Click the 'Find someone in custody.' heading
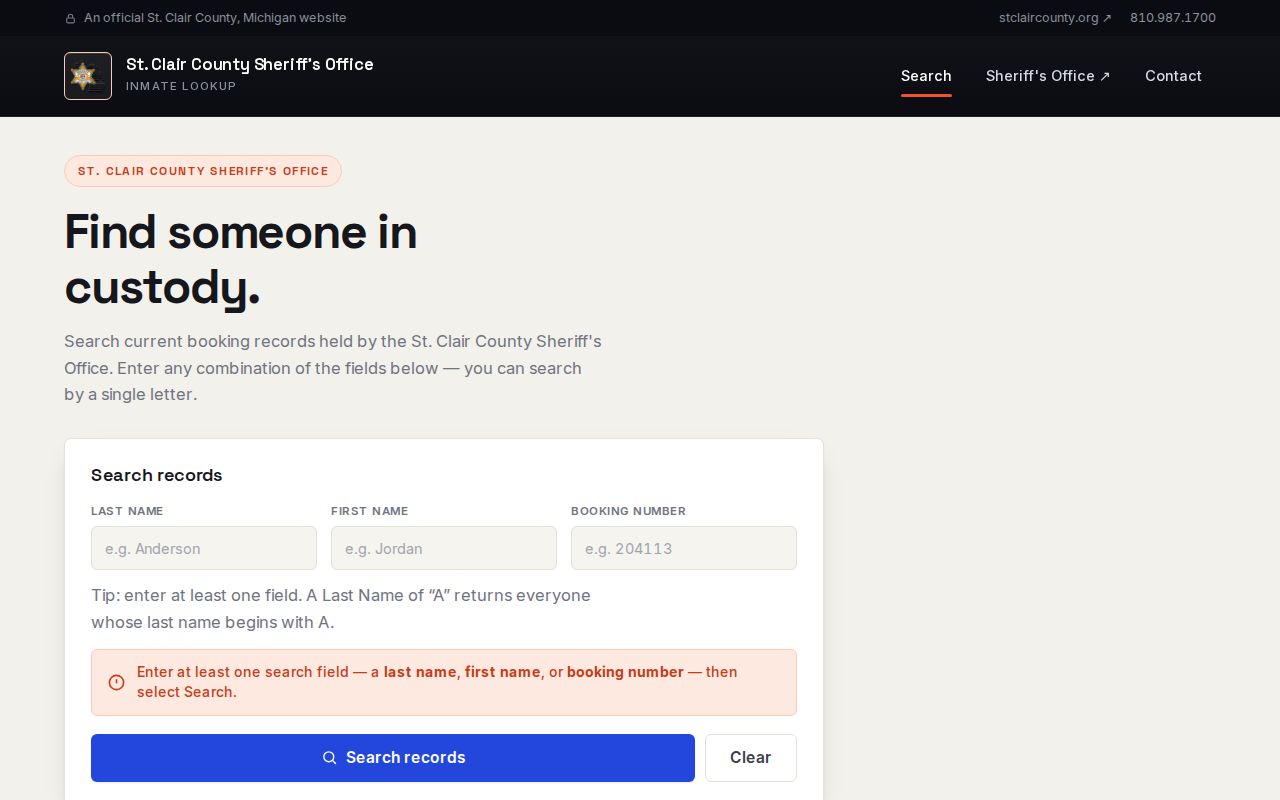Screen dimensions: 1280x800 coord(241,260)
